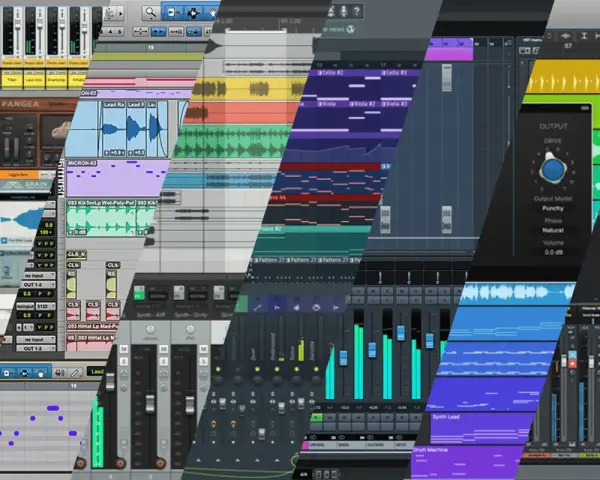Arm the red record button in right mixer
This screenshot has width=600, height=480.
click(x=572, y=364)
